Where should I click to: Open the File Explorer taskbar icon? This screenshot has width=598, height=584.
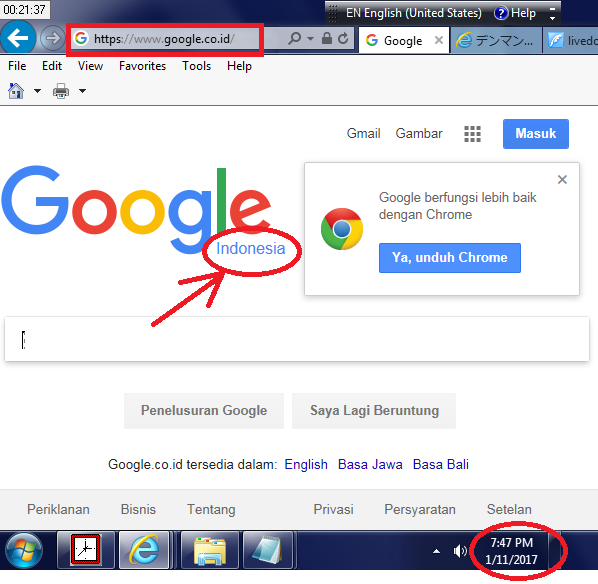210,550
